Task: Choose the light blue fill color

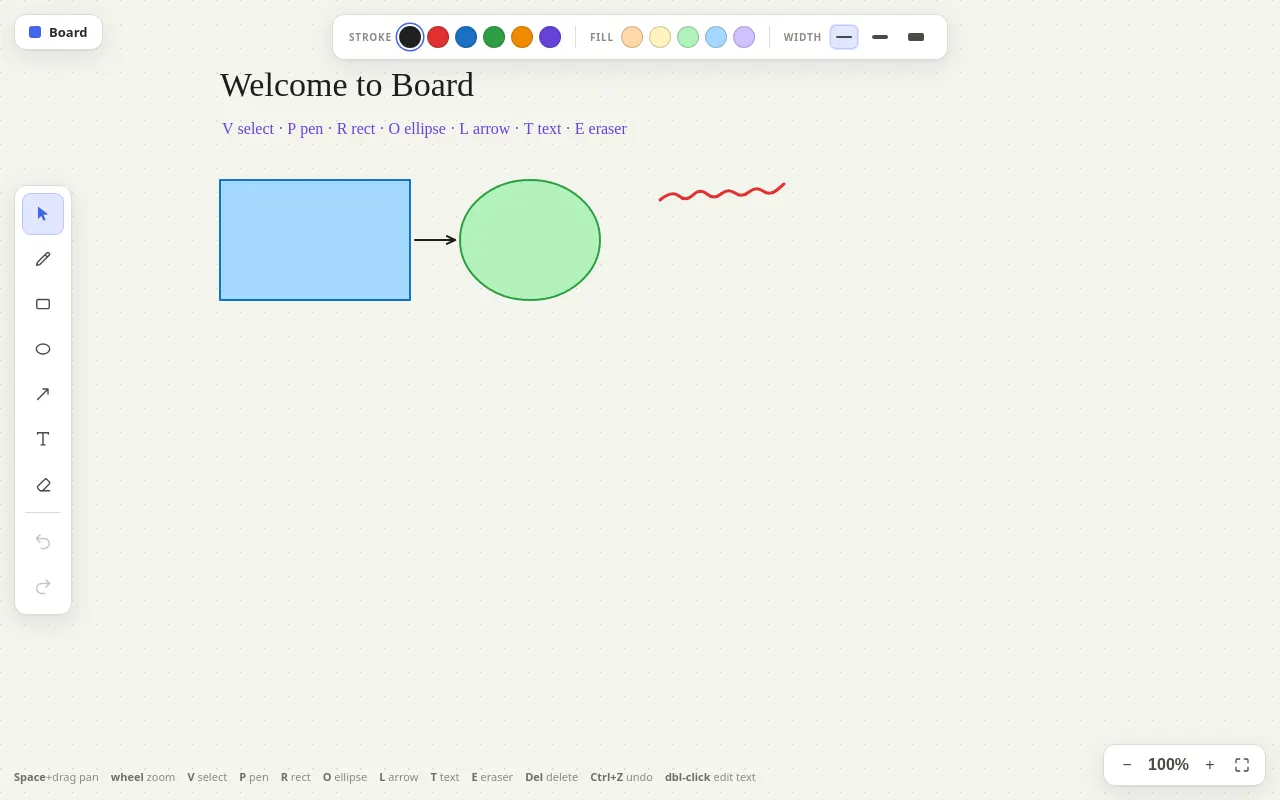Action: 716,37
